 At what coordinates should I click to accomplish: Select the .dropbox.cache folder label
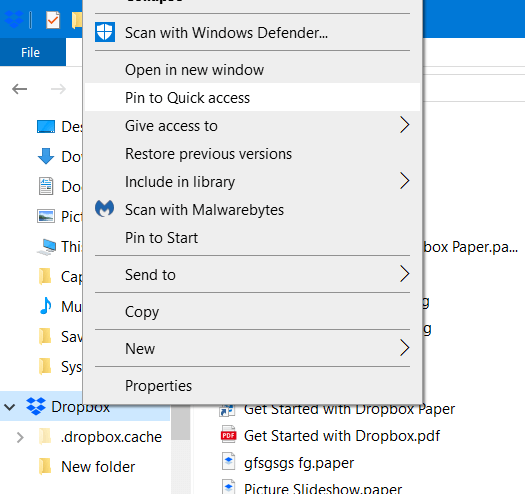(x=111, y=437)
